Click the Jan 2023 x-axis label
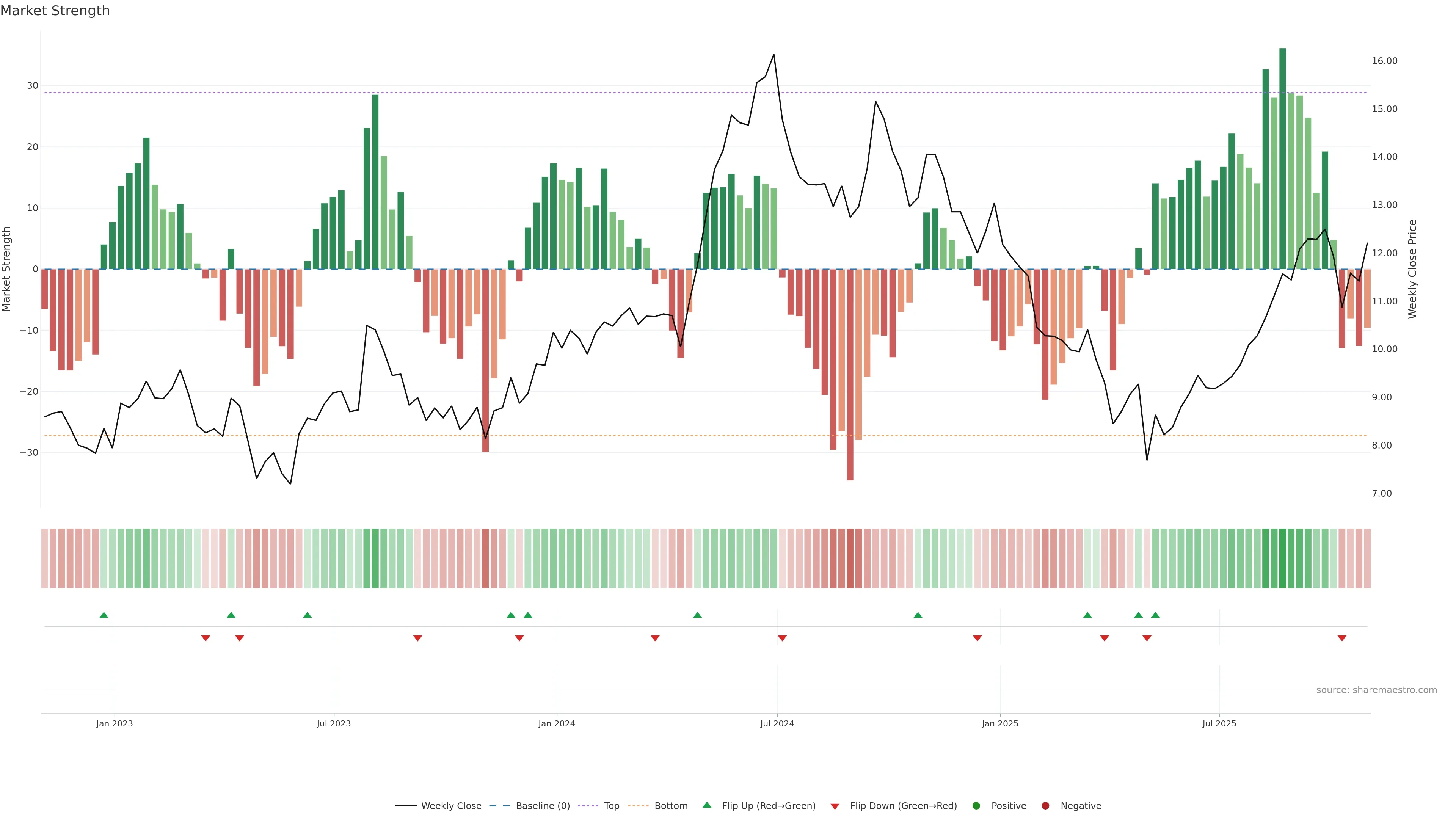This screenshot has width=1456, height=819. pyautogui.click(x=115, y=723)
